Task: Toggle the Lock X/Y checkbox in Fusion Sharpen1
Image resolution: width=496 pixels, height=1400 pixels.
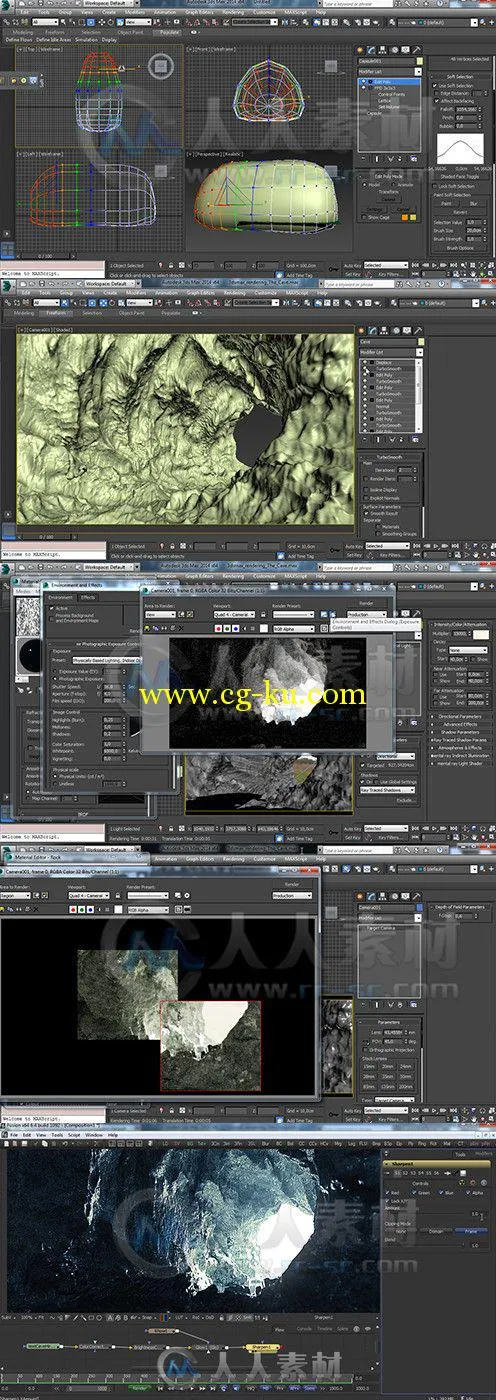Action: coord(387,1201)
